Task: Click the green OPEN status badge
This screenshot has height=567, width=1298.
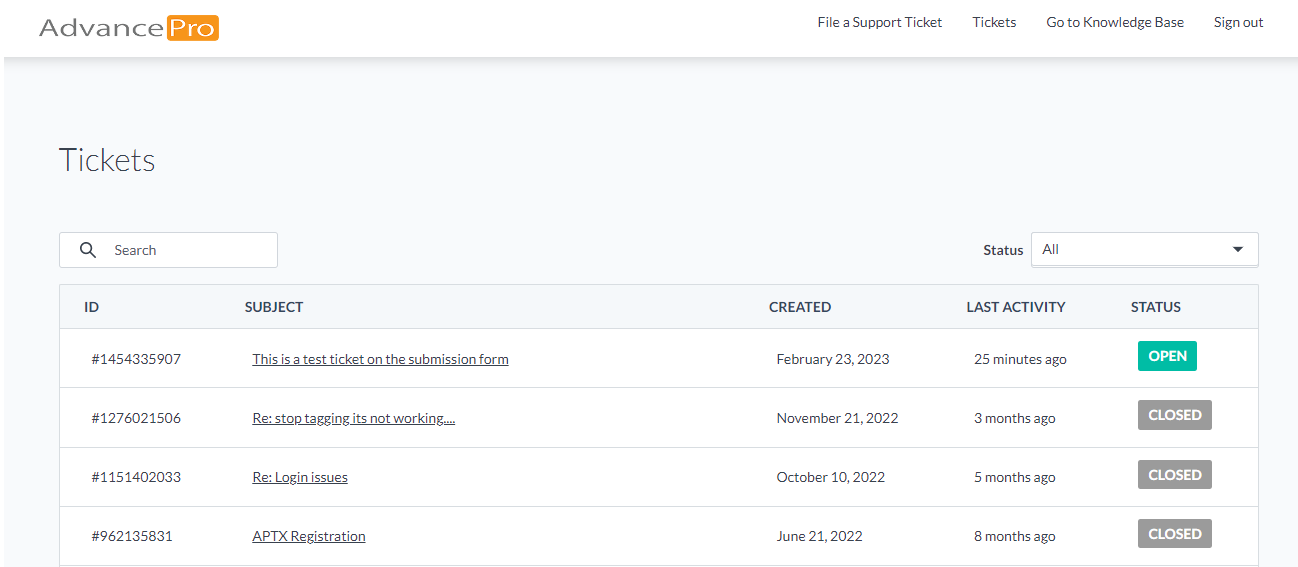Action: click(x=1167, y=356)
